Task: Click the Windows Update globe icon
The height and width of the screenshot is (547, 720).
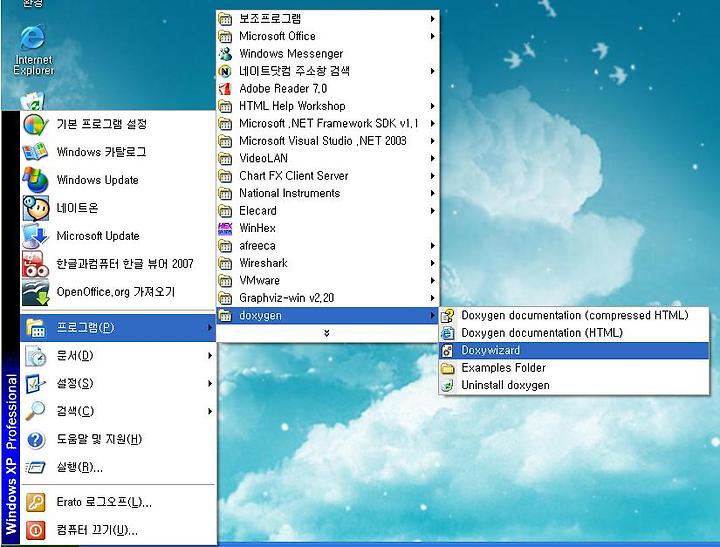Action: tap(35, 180)
